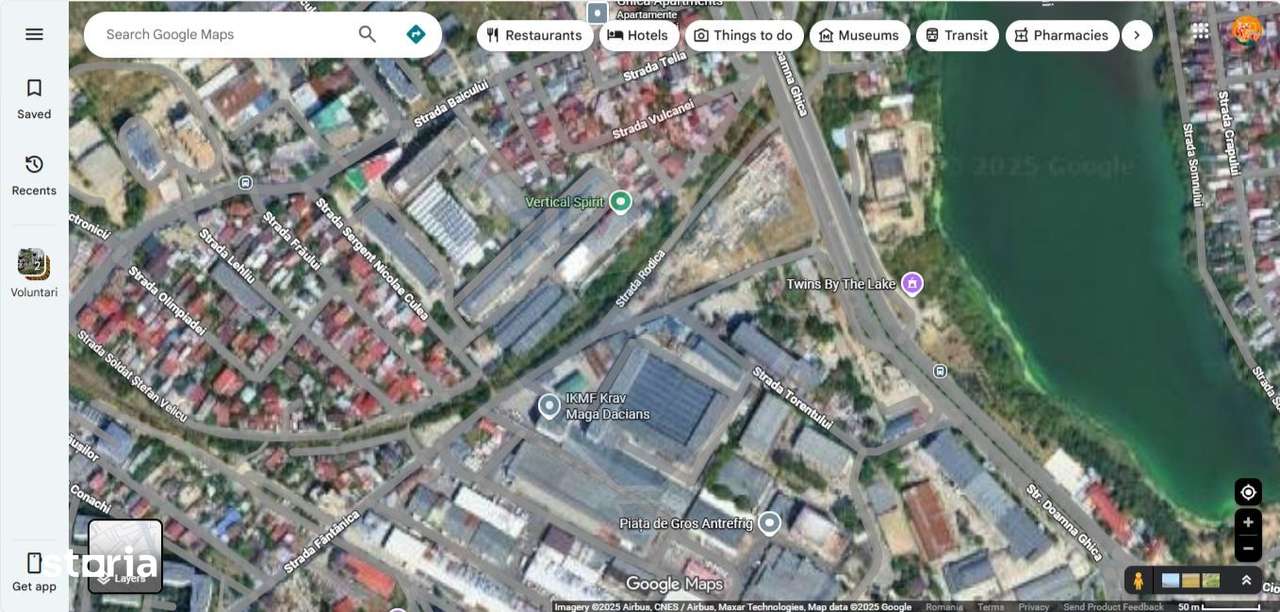Open the hamburger main menu
Viewport: 1280px width, 612px height.
click(34, 34)
